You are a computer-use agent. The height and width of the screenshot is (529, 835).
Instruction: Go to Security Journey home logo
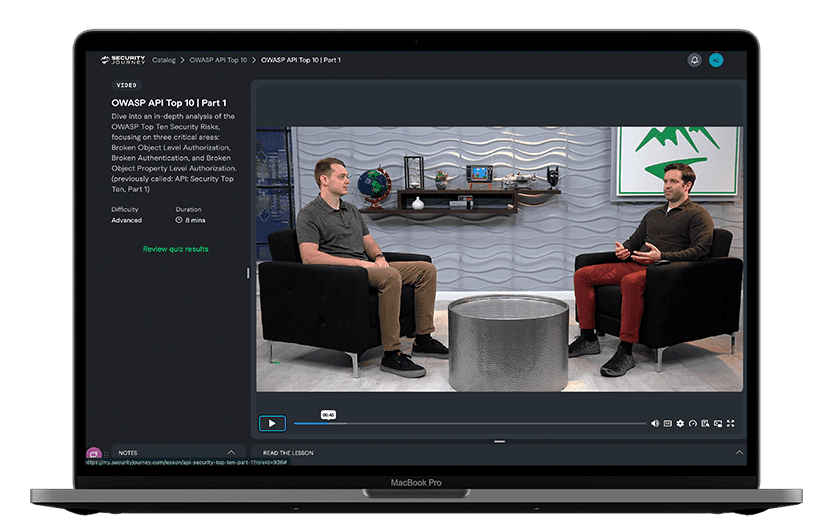123,60
